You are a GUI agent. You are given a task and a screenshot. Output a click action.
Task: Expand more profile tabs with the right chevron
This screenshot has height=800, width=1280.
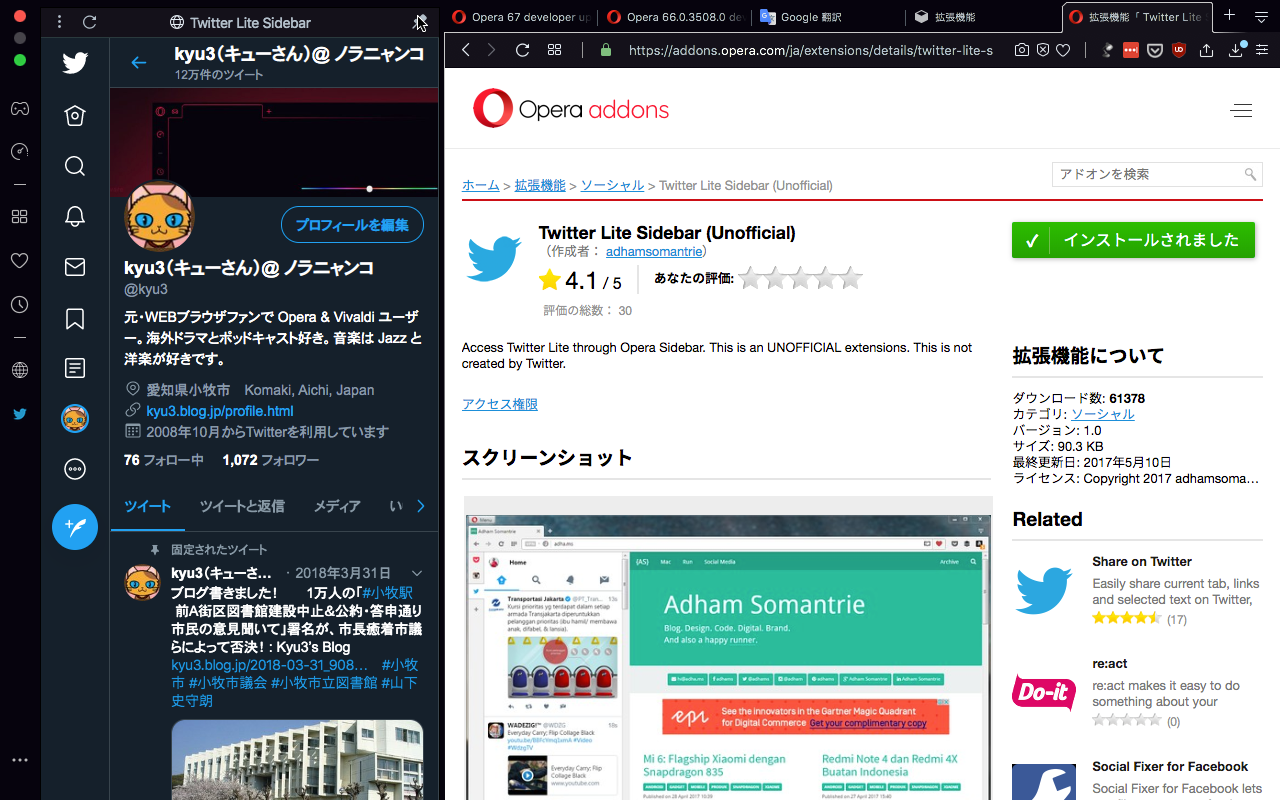point(421,506)
